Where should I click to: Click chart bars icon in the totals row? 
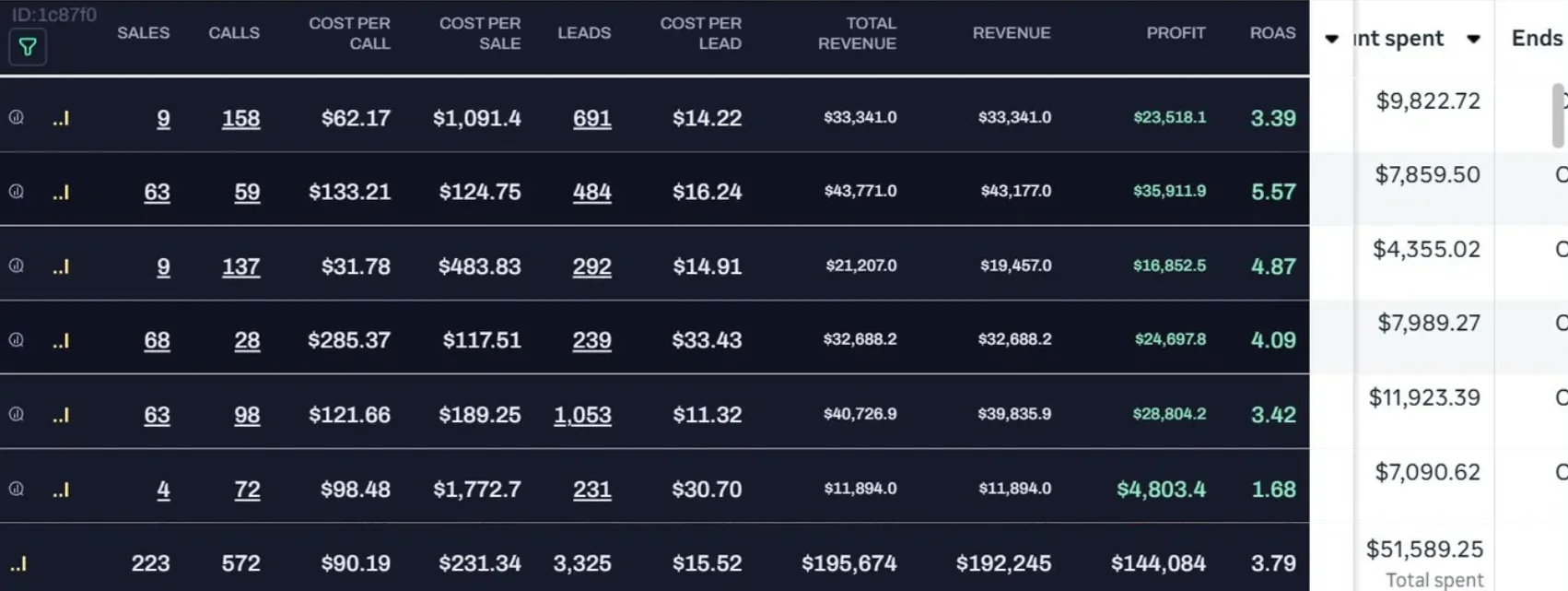18,563
